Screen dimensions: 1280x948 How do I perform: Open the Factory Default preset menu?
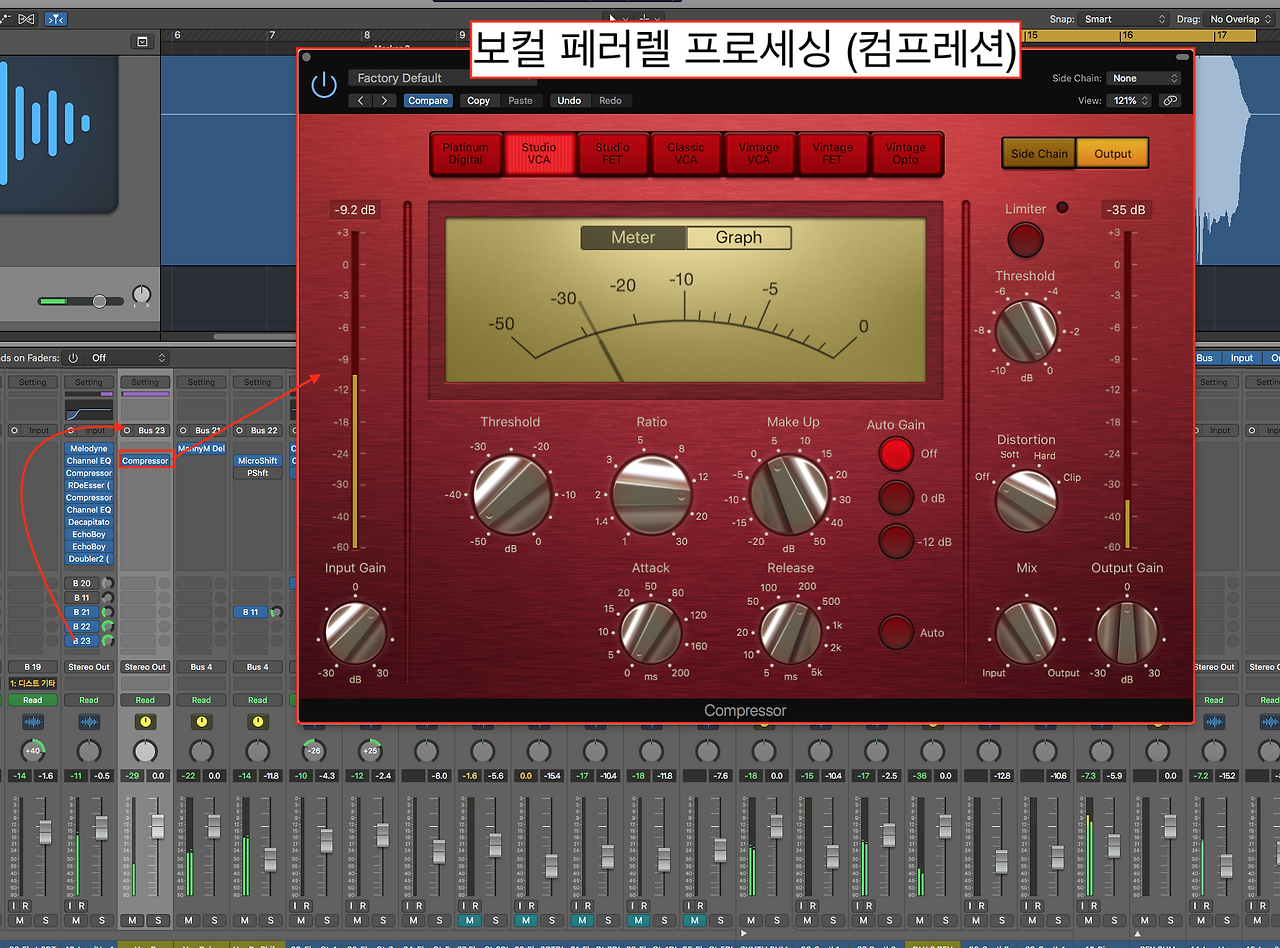click(x=442, y=78)
